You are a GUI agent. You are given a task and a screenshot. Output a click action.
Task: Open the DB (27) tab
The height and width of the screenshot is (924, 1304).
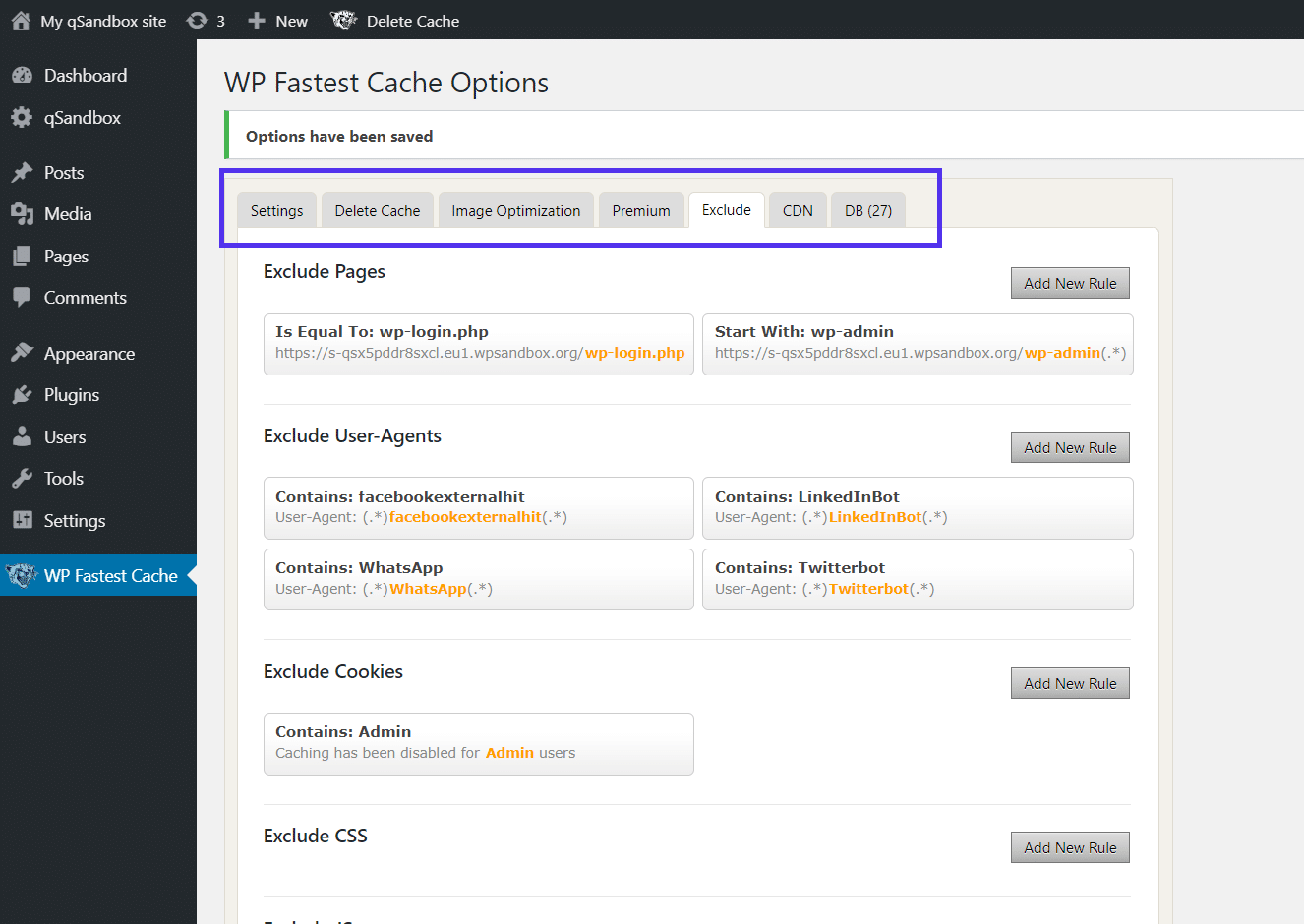coord(867,209)
